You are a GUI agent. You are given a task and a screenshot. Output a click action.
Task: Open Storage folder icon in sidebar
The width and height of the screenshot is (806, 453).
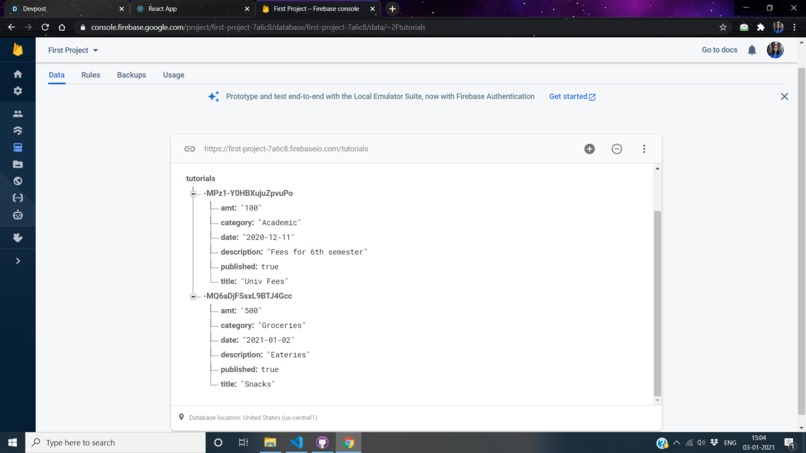[x=17, y=165]
